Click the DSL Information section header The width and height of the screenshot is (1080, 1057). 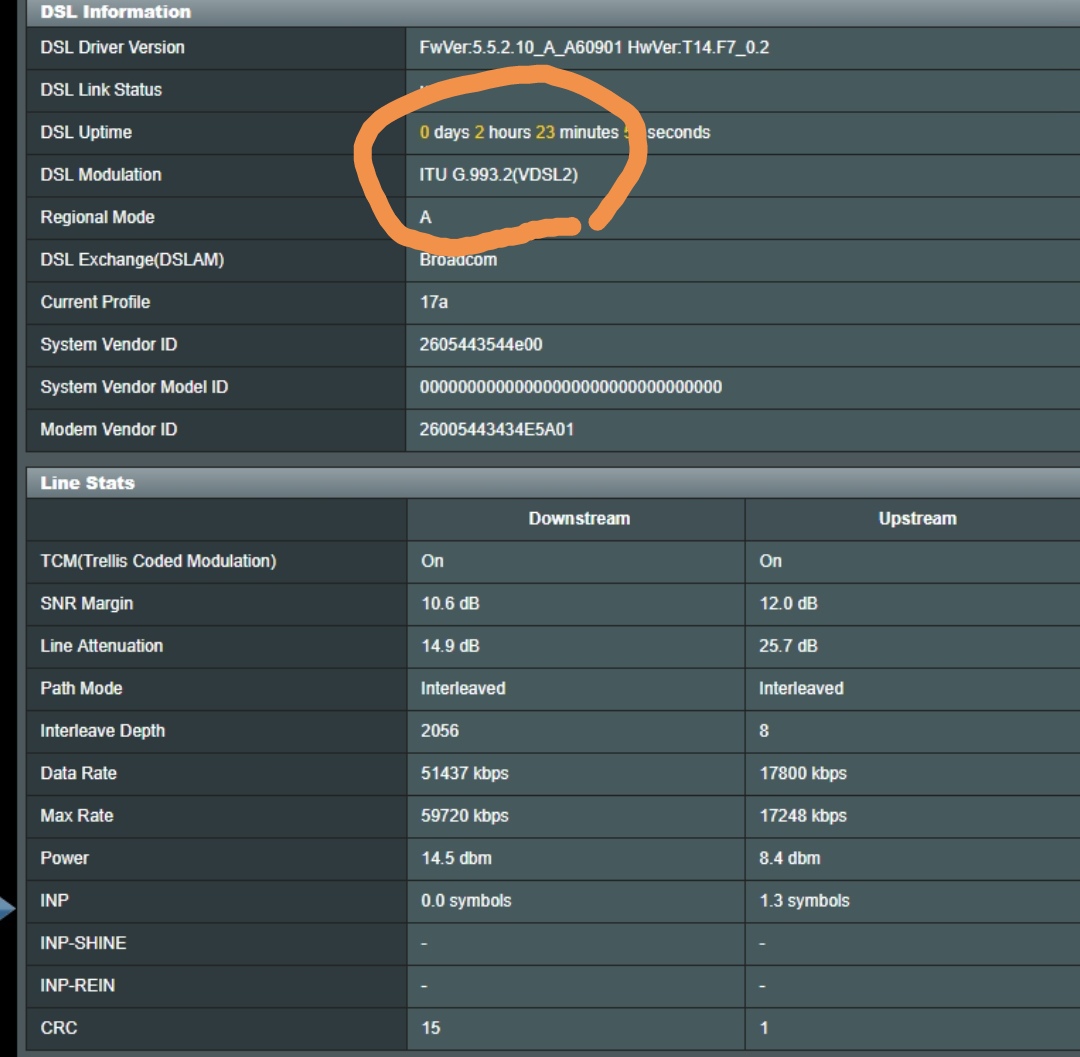pos(115,12)
